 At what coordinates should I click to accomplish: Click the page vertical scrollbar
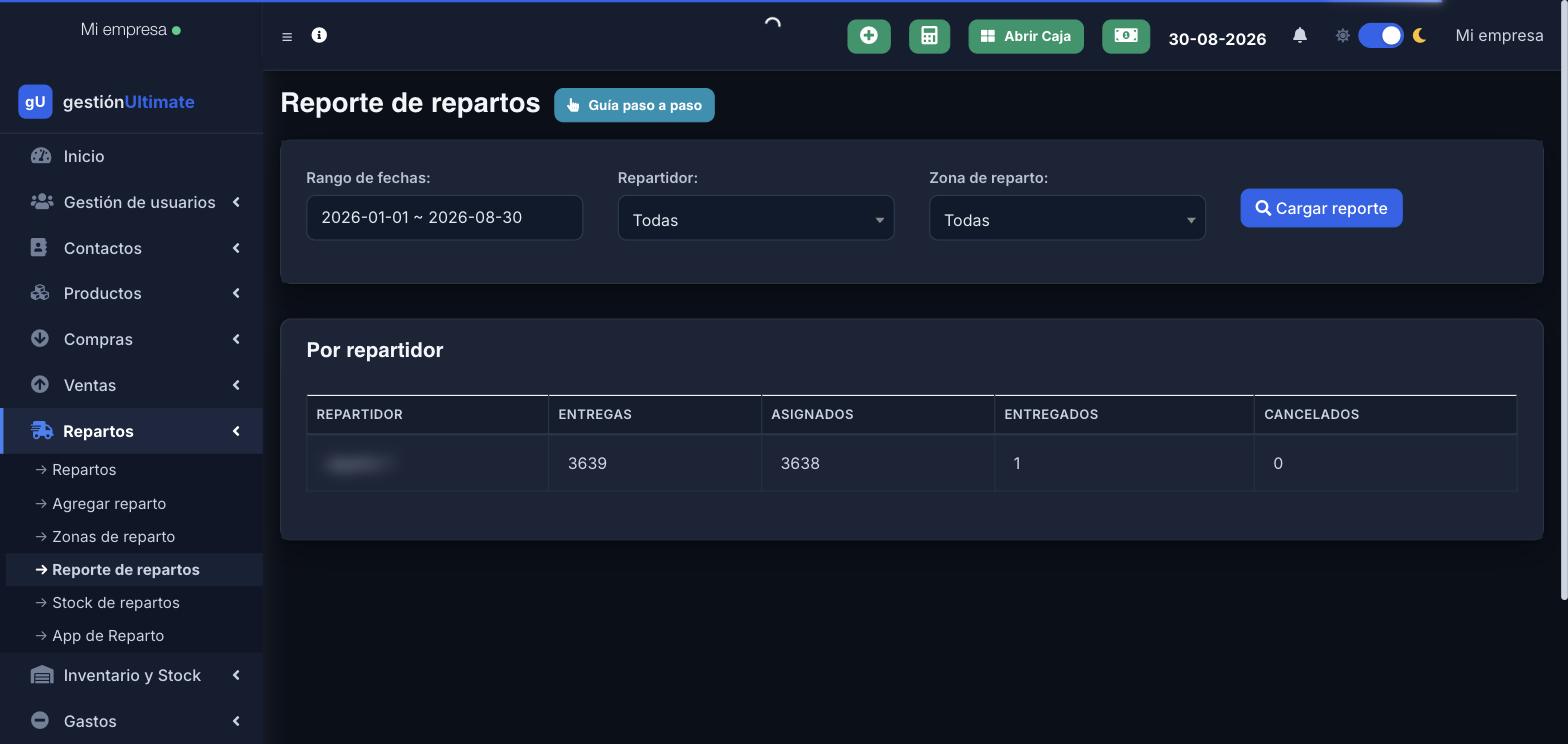[1564, 300]
